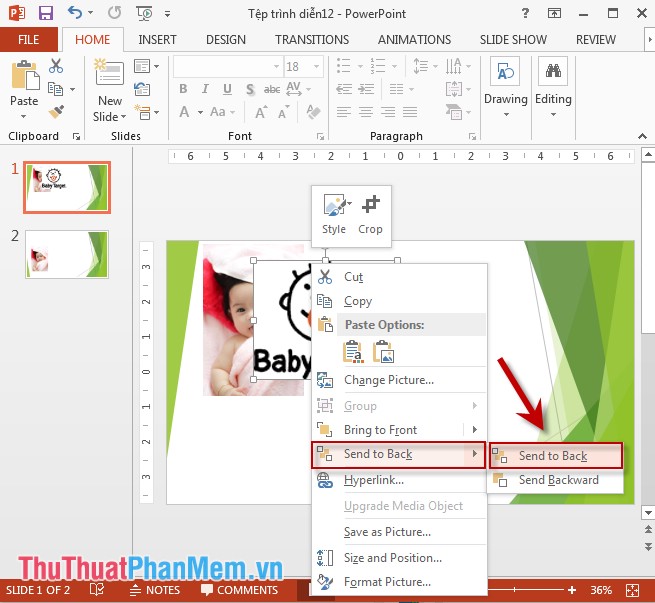Click the Drawing group icon
Image resolution: width=655 pixels, height=603 pixels.
coord(505,72)
